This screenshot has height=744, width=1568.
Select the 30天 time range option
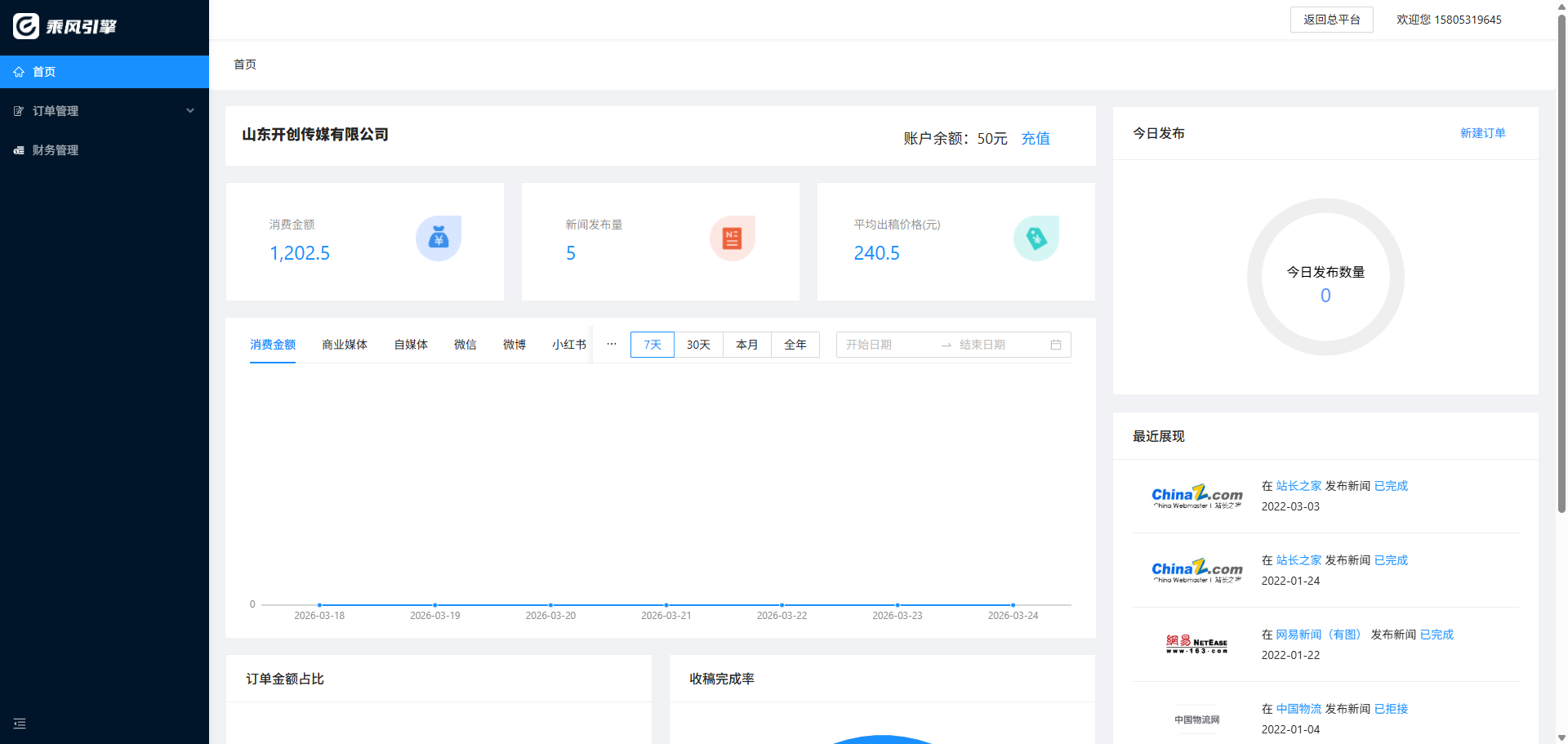coord(698,345)
